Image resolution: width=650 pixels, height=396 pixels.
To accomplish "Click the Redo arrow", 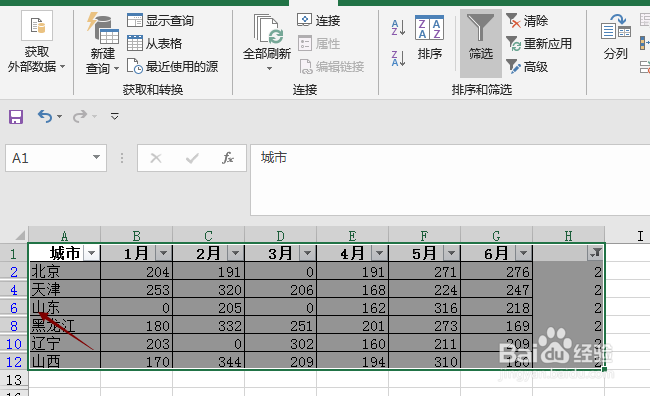I will pos(80,117).
